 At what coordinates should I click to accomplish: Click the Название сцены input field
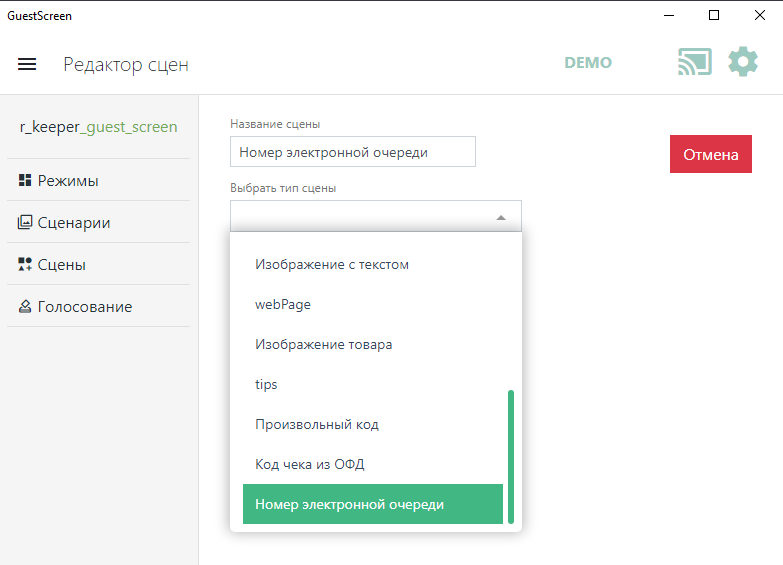[352, 152]
